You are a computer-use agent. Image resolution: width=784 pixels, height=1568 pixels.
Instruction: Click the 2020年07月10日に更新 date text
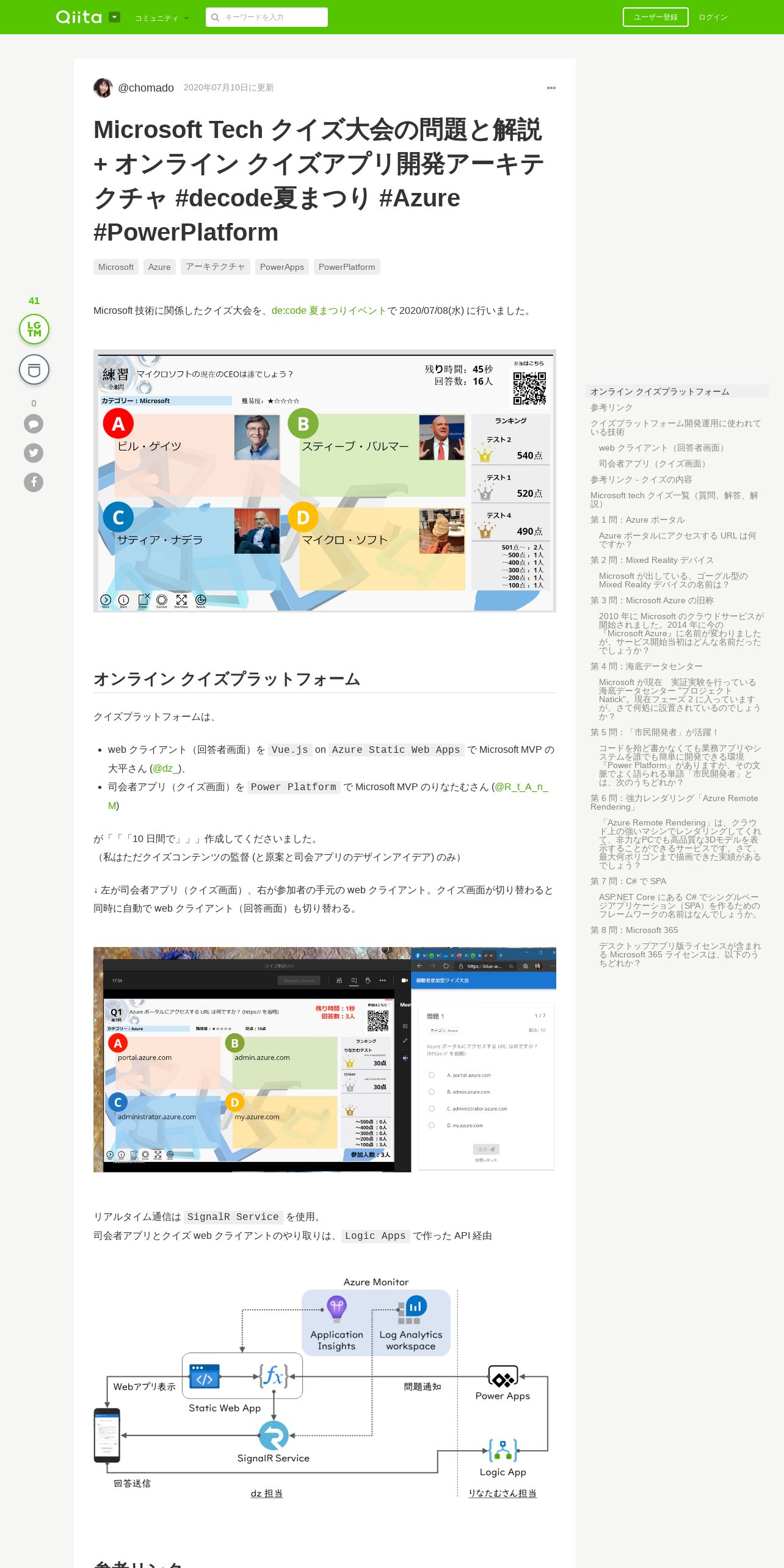pyautogui.click(x=229, y=88)
